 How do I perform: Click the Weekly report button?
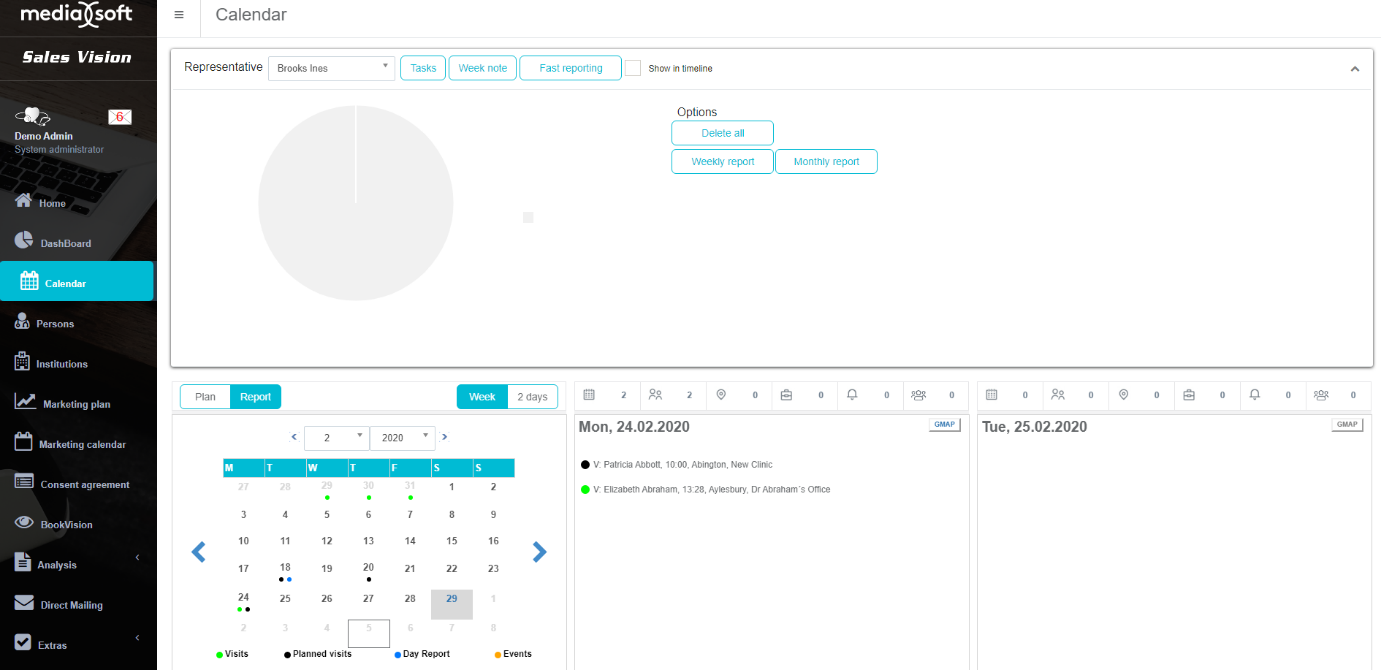tap(722, 162)
